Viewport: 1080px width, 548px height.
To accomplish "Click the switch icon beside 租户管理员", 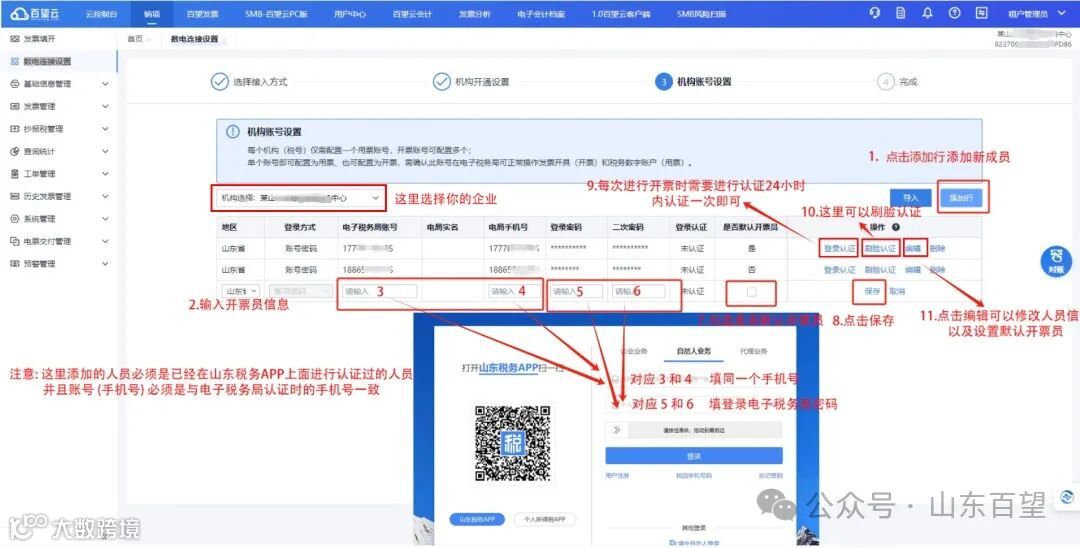I will [x=982, y=13].
